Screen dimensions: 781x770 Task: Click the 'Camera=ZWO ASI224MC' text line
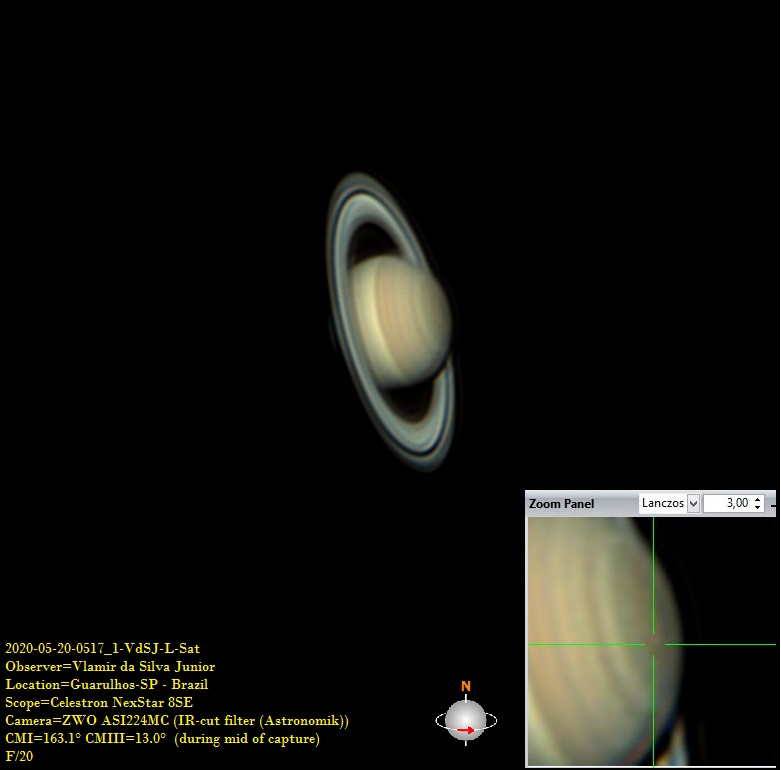tap(177, 721)
